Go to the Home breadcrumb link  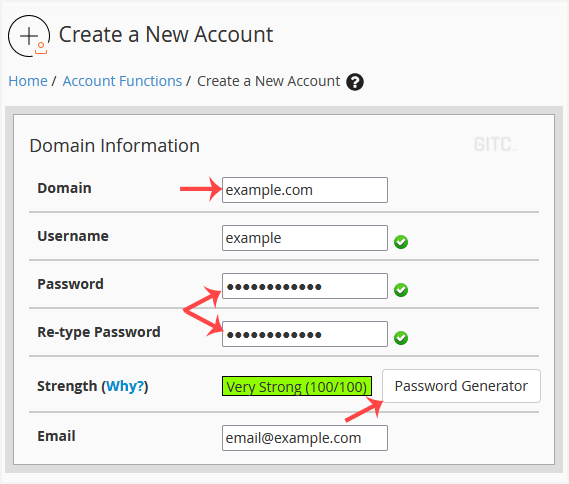point(28,81)
